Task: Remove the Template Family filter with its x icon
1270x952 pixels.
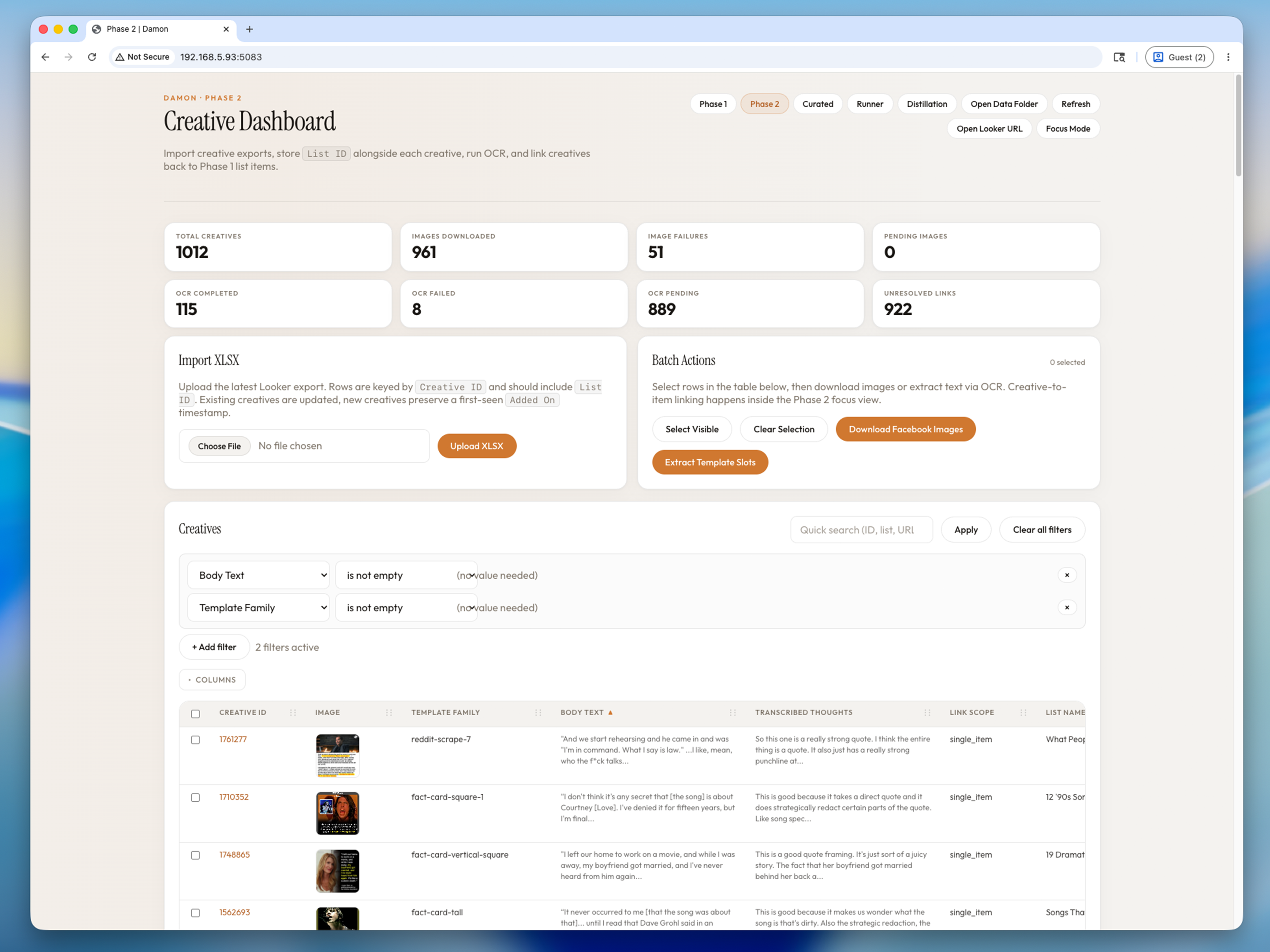Action: point(1067,607)
